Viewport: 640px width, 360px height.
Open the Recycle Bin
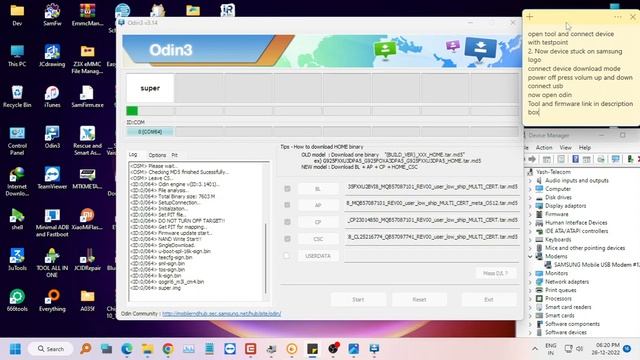click(17, 96)
